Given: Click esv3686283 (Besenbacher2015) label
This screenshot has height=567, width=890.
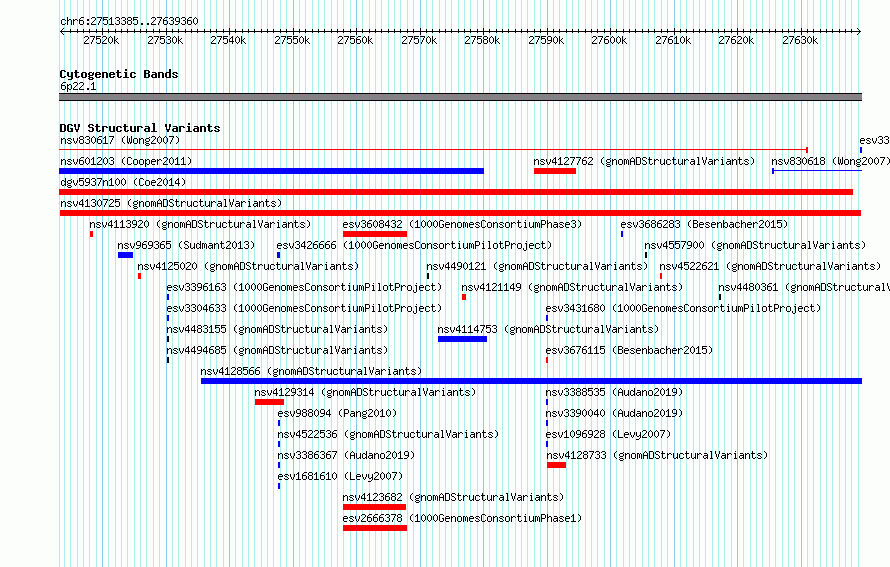Looking at the screenshot, I should point(704,224).
